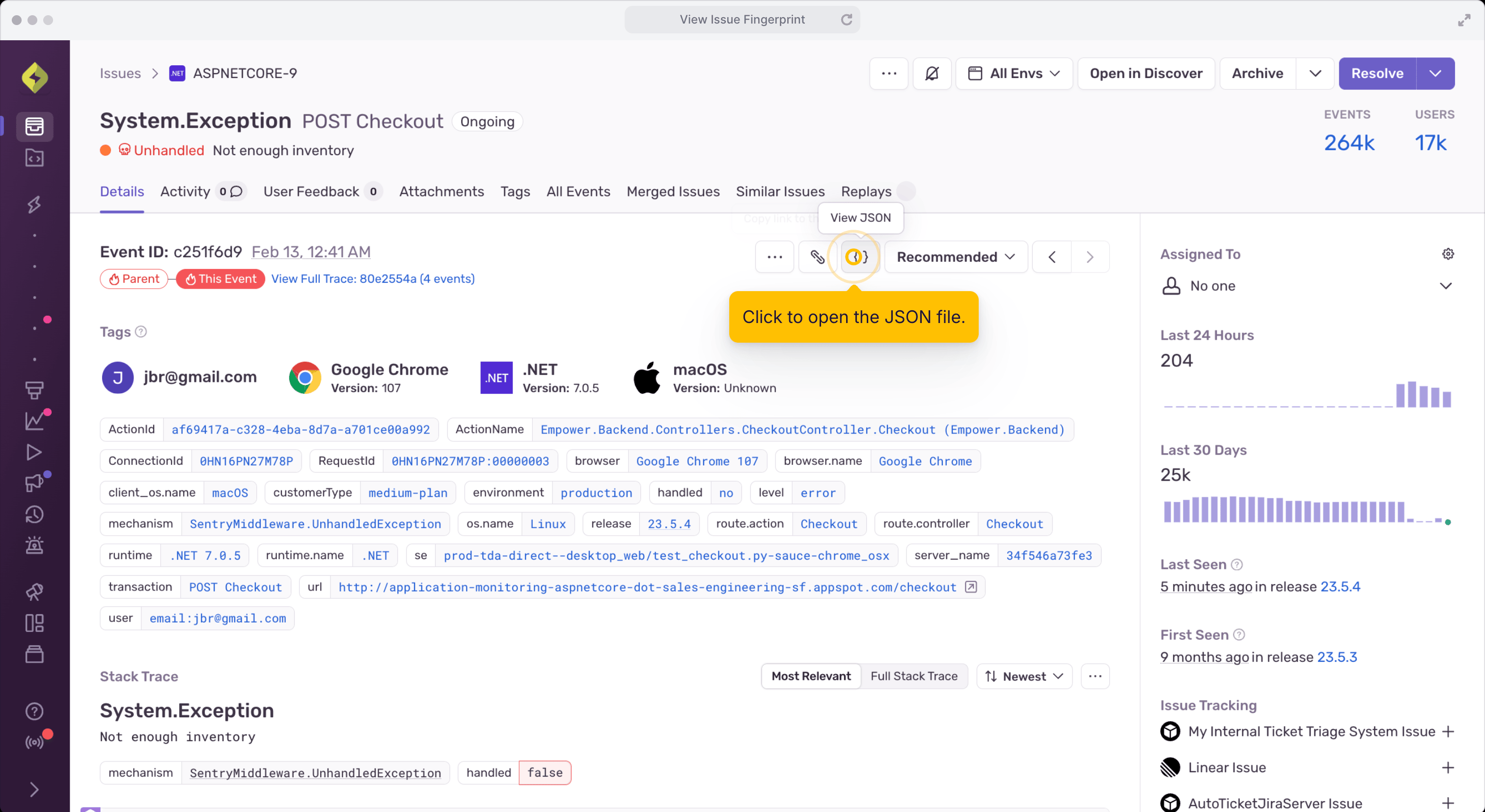Click the 17k users count
The image size is (1485, 812).
[x=1430, y=142]
